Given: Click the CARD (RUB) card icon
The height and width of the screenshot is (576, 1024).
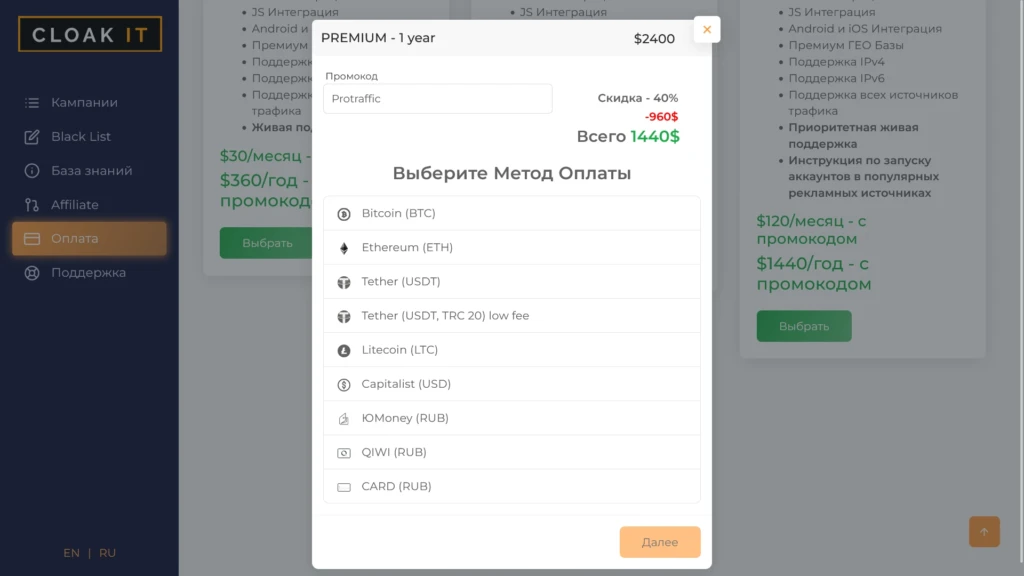Looking at the screenshot, I should coord(344,487).
